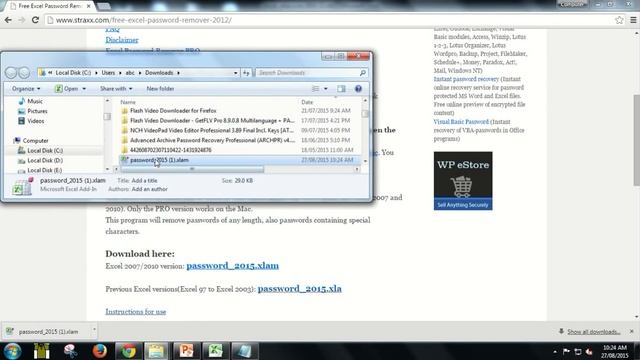Click webpage vertical scrollbar
Image resolution: width=640 pixels, height=360 pixels.
636,140
